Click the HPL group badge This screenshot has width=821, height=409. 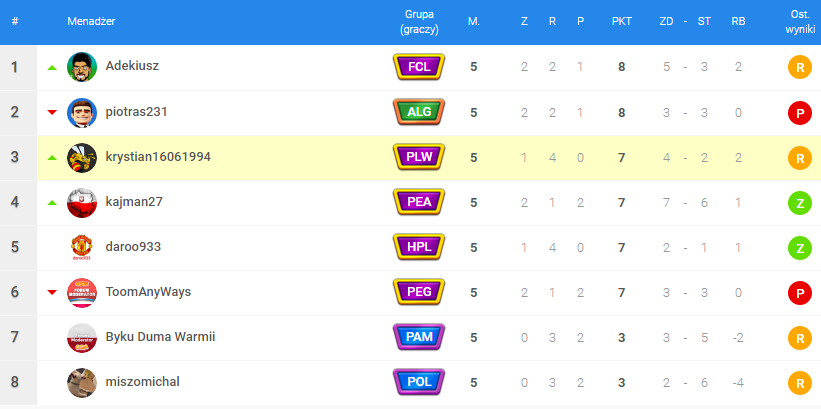pyautogui.click(x=419, y=247)
